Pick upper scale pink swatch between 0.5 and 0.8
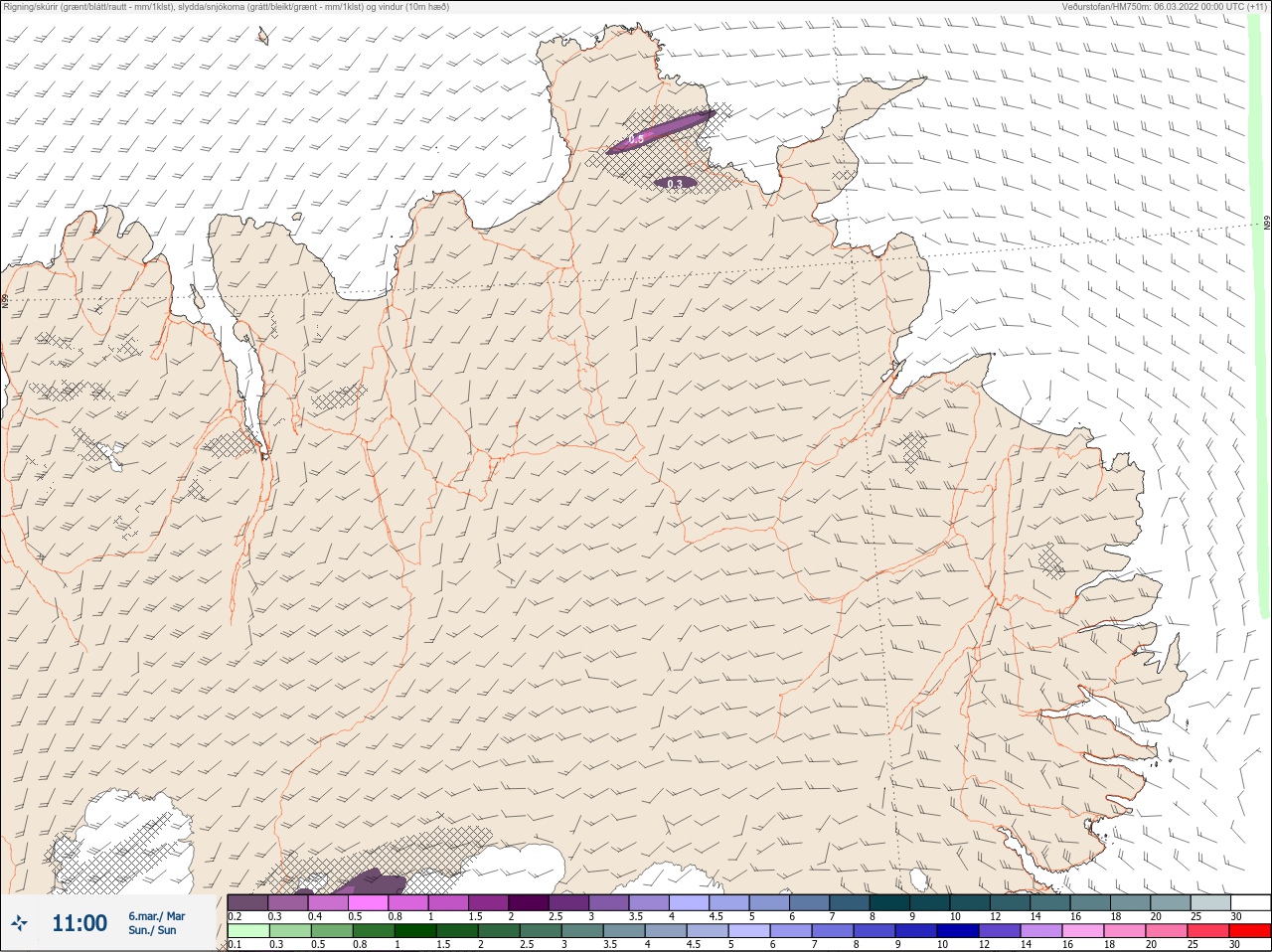Viewport: 1272px width, 952px height. (369, 902)
